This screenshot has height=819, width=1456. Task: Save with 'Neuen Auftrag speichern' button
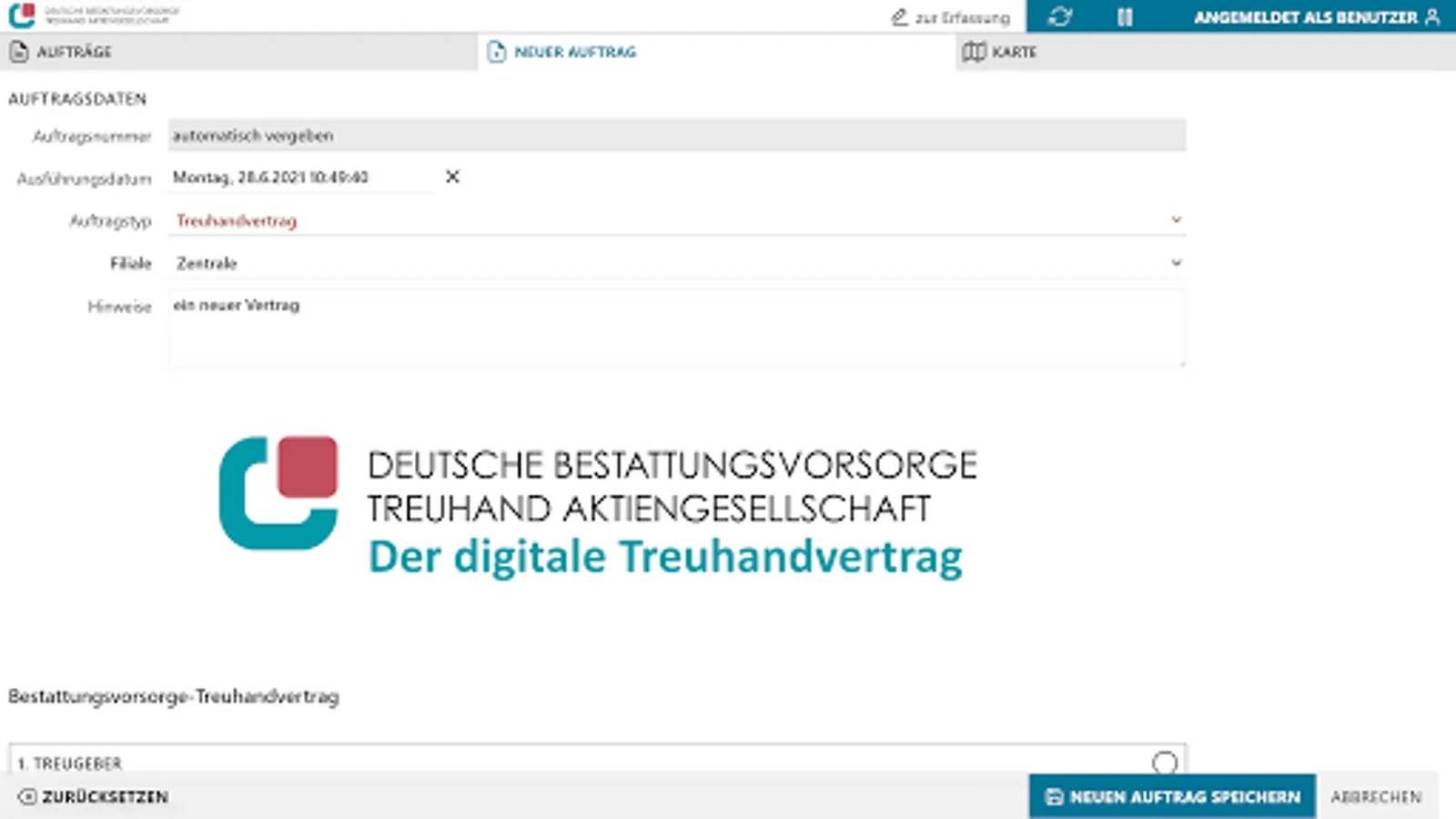1172,797
